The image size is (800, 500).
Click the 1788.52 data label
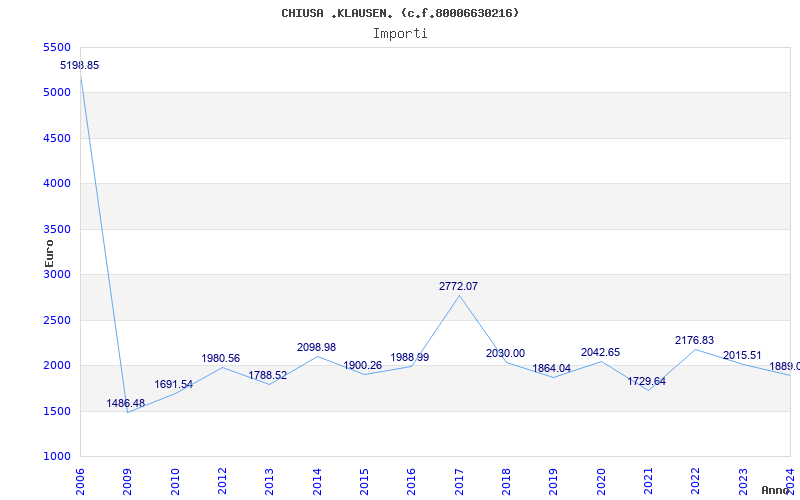point(268,376)
